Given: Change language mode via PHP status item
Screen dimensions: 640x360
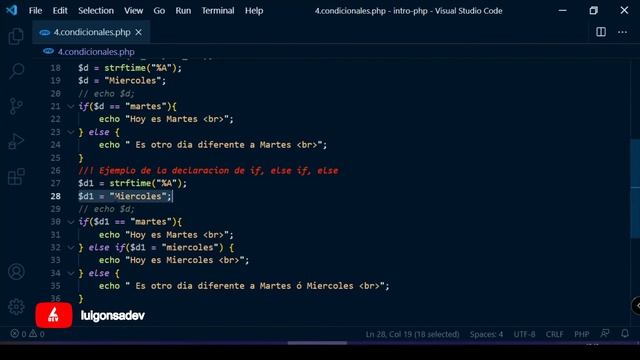Looking at the screenshot, I should point(582,334).
